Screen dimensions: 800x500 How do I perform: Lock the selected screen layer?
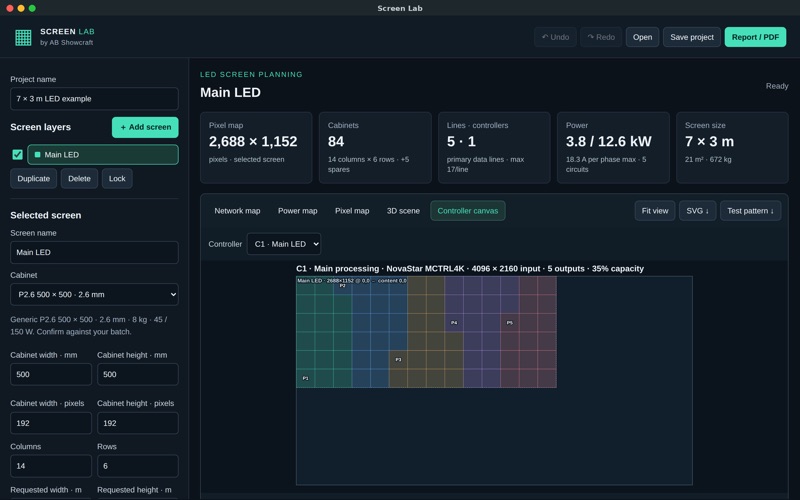point(117,179)
